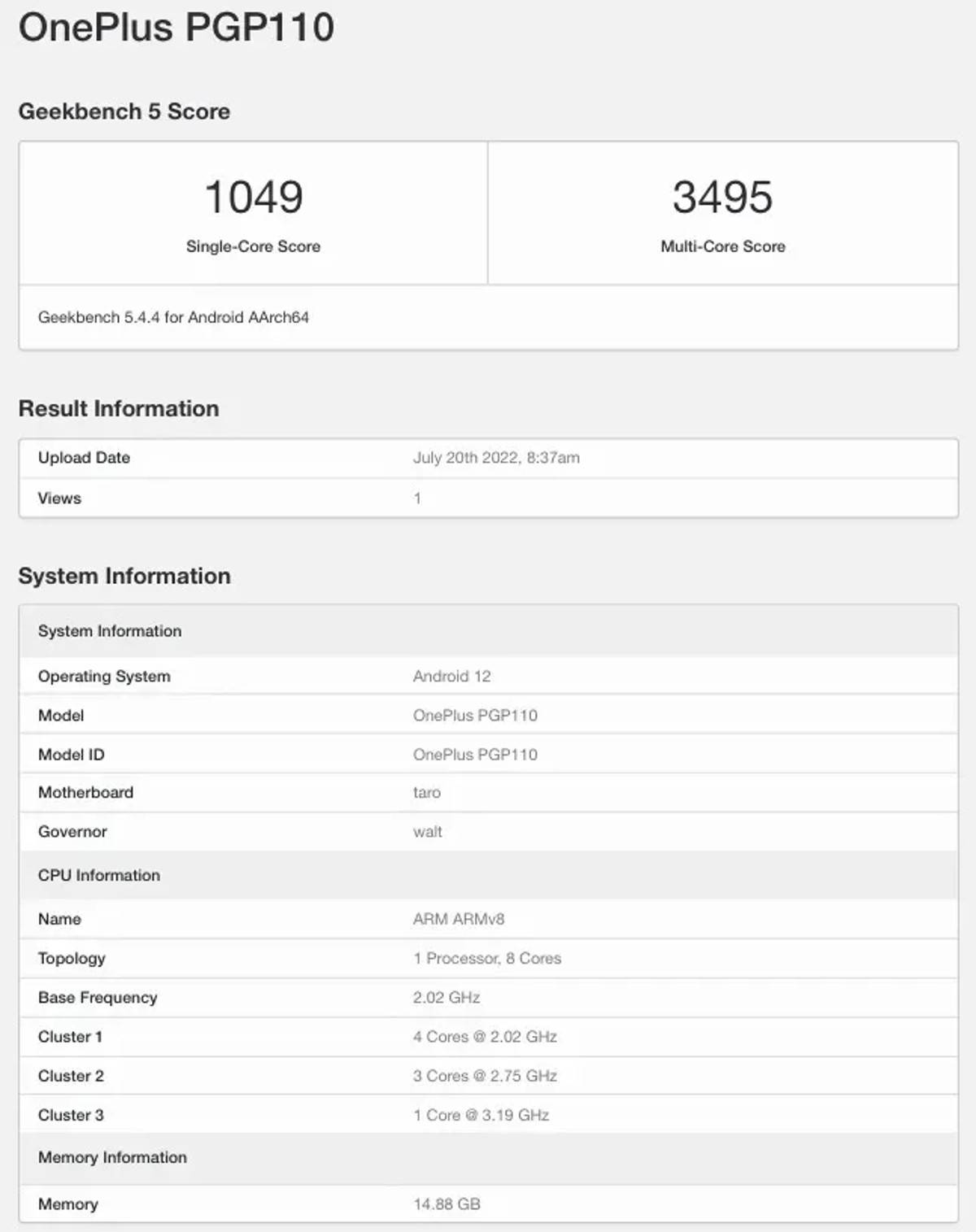This screenshot has height=1232, width=976.
Task: Expand the CPU Information section
Action: click(x=99, y=875)
